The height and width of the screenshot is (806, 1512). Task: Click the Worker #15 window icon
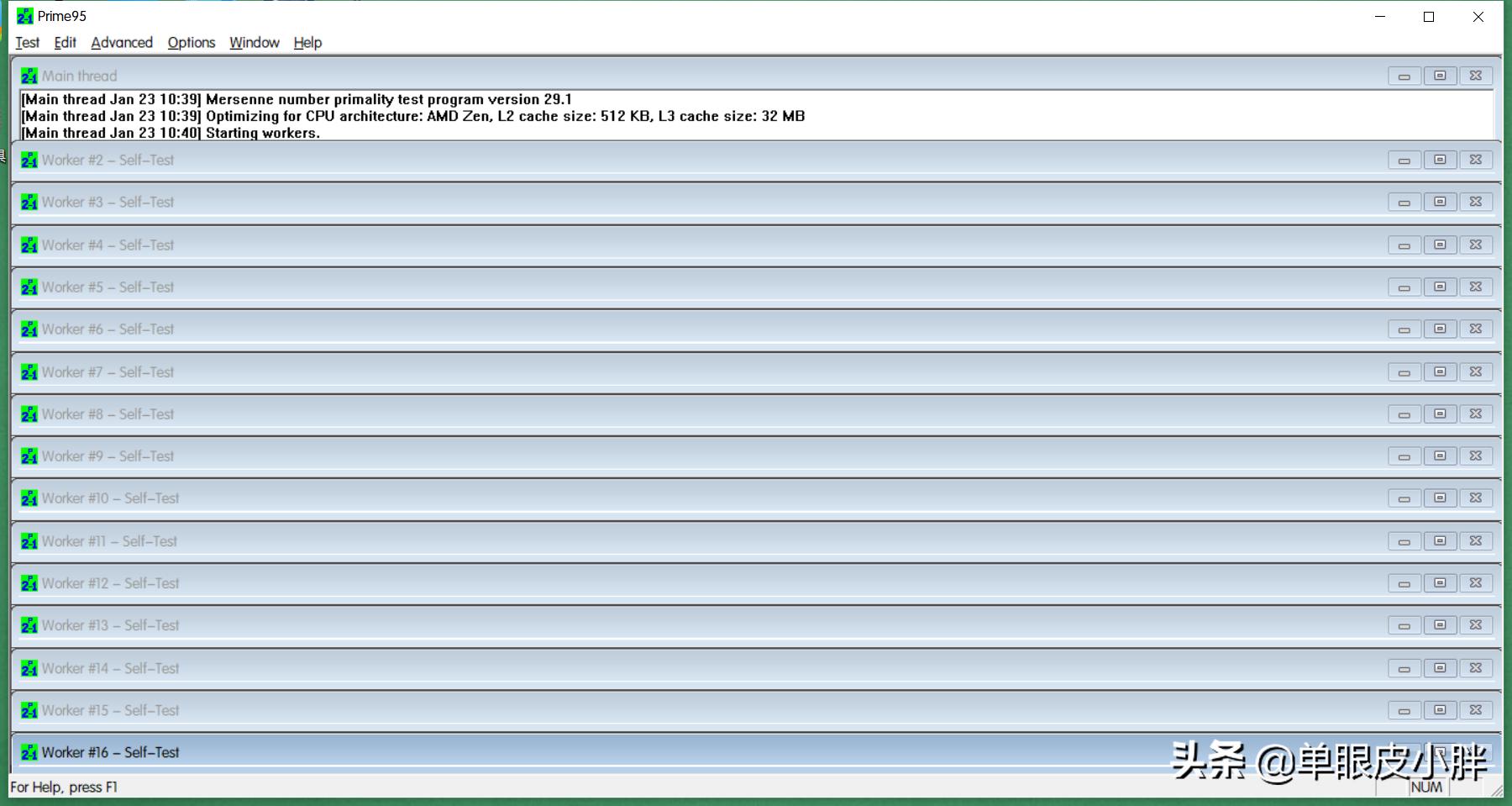29,709
